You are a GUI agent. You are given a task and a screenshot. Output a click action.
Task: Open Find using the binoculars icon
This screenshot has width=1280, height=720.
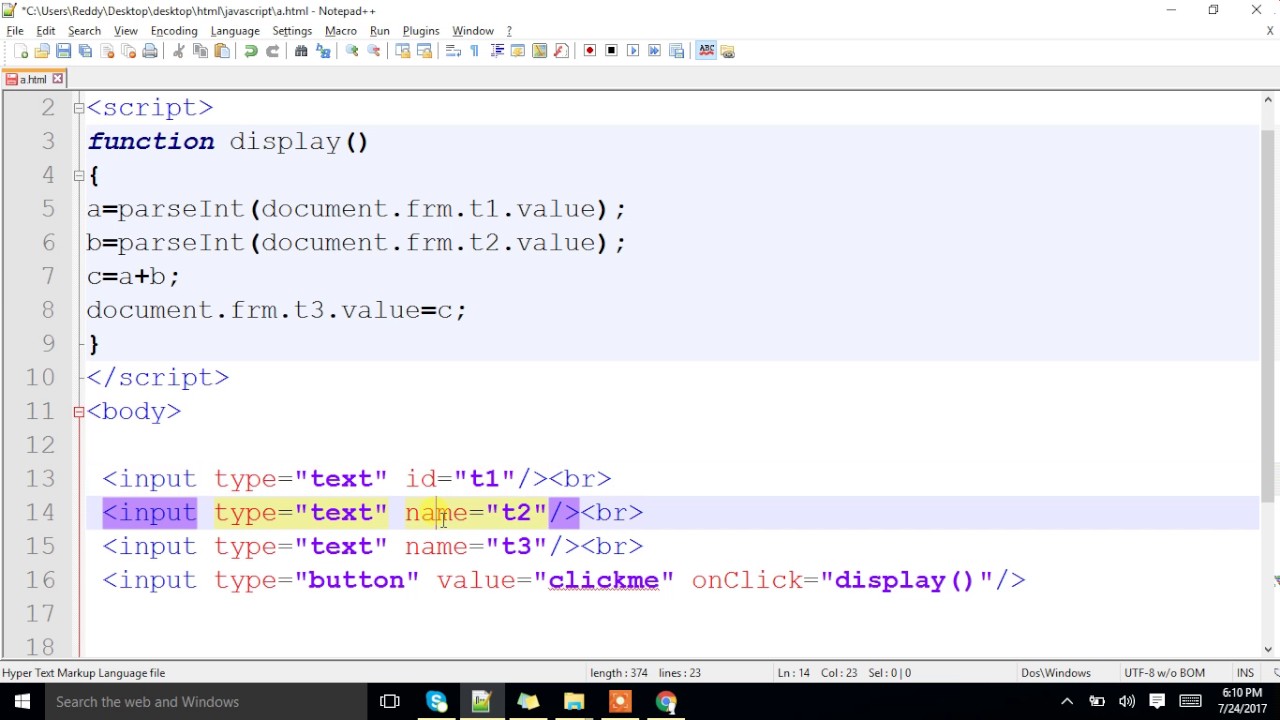click(x=301, y=51)
